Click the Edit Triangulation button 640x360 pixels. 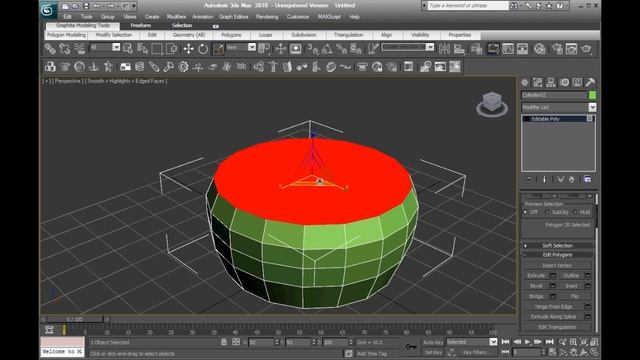pyautogui.click(x=557, y=327)
